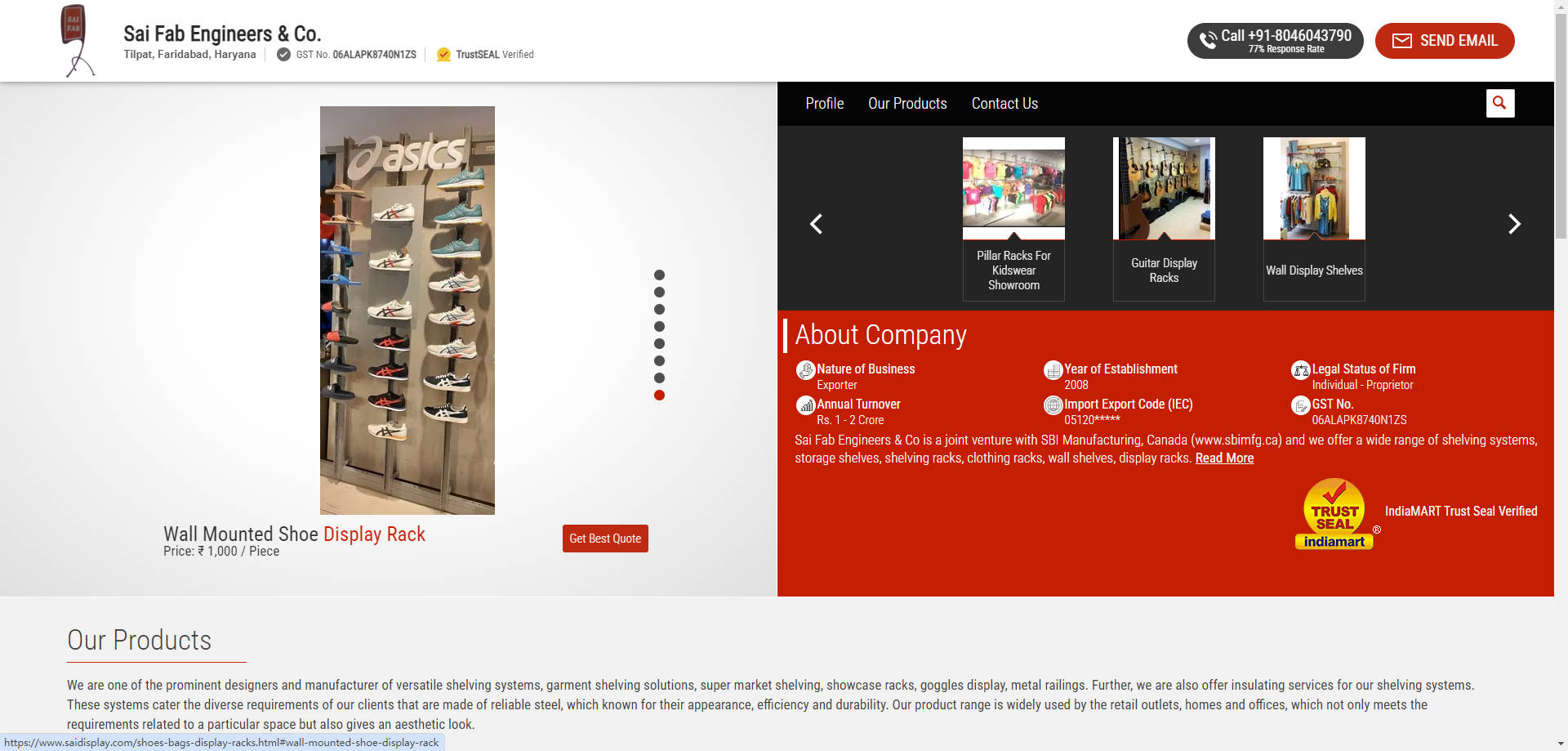Click the SEND EMAIL button
The width and height of the screenshot is (1568, 751).
[1444, 41]
